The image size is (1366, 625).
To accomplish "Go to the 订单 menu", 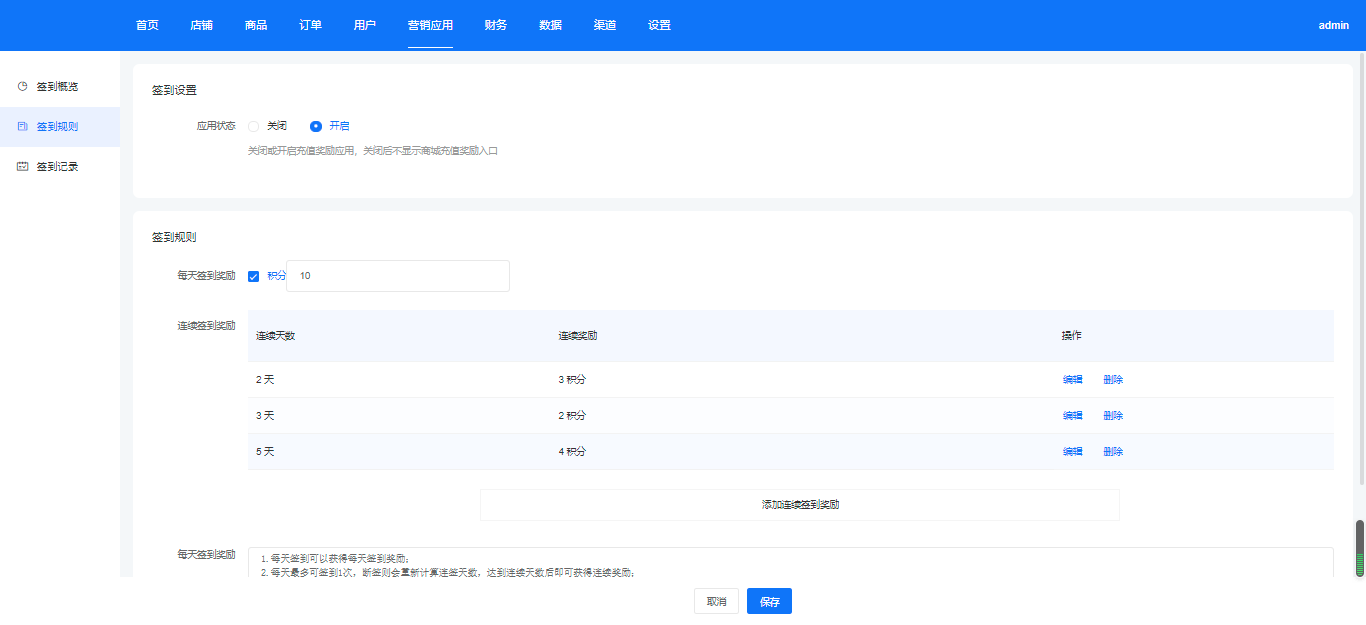I will pos(310,25).
